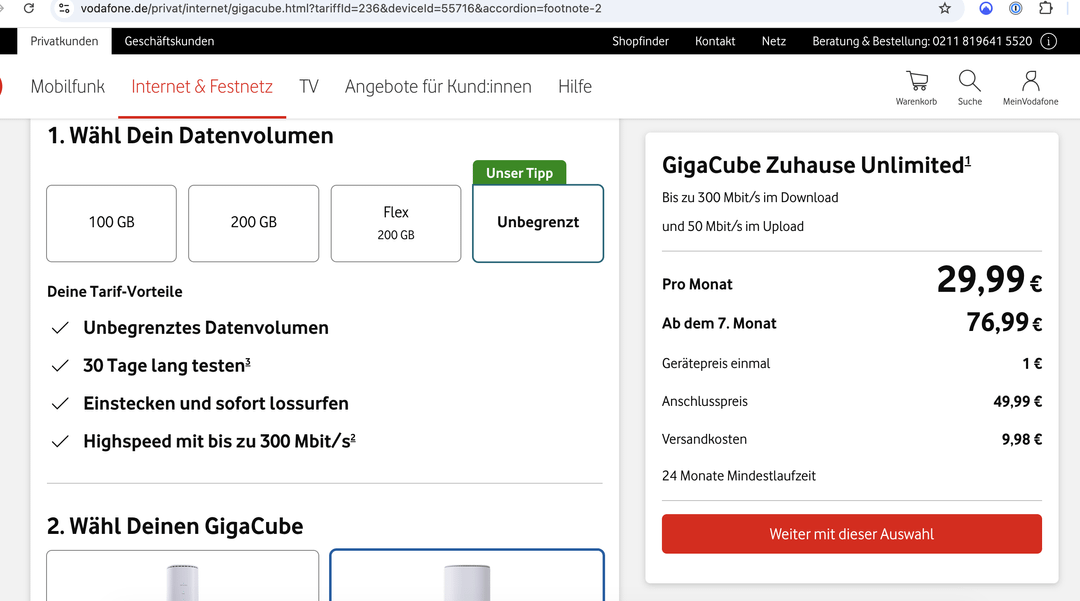Select the Flex 200 GB tariff option
Screen dimensions: 1080x601
point(396,223)
